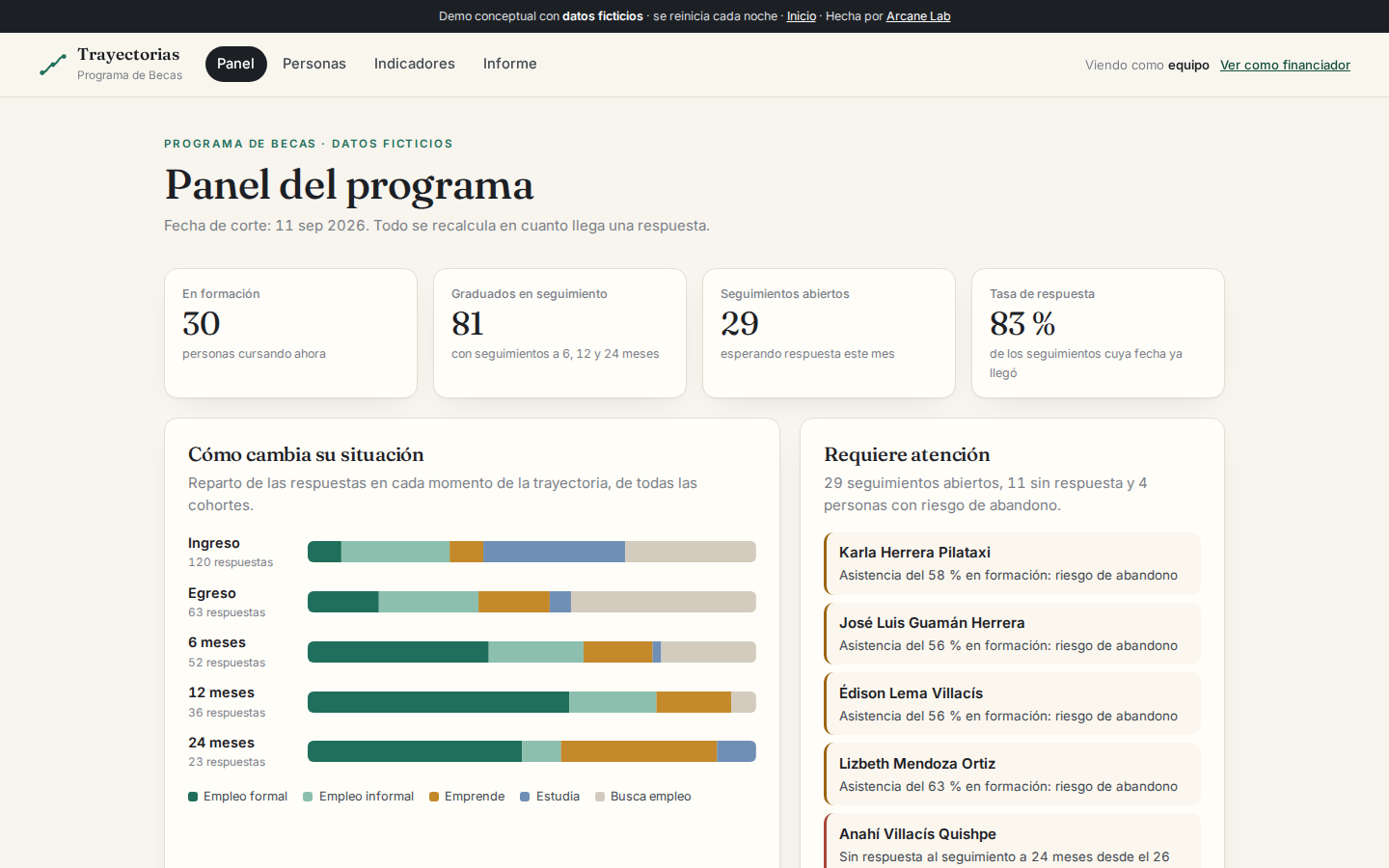Click the 6 meses row's orange segment
Image resolution: width=1389 pixels, height=868 pixels.
point(618,652)
